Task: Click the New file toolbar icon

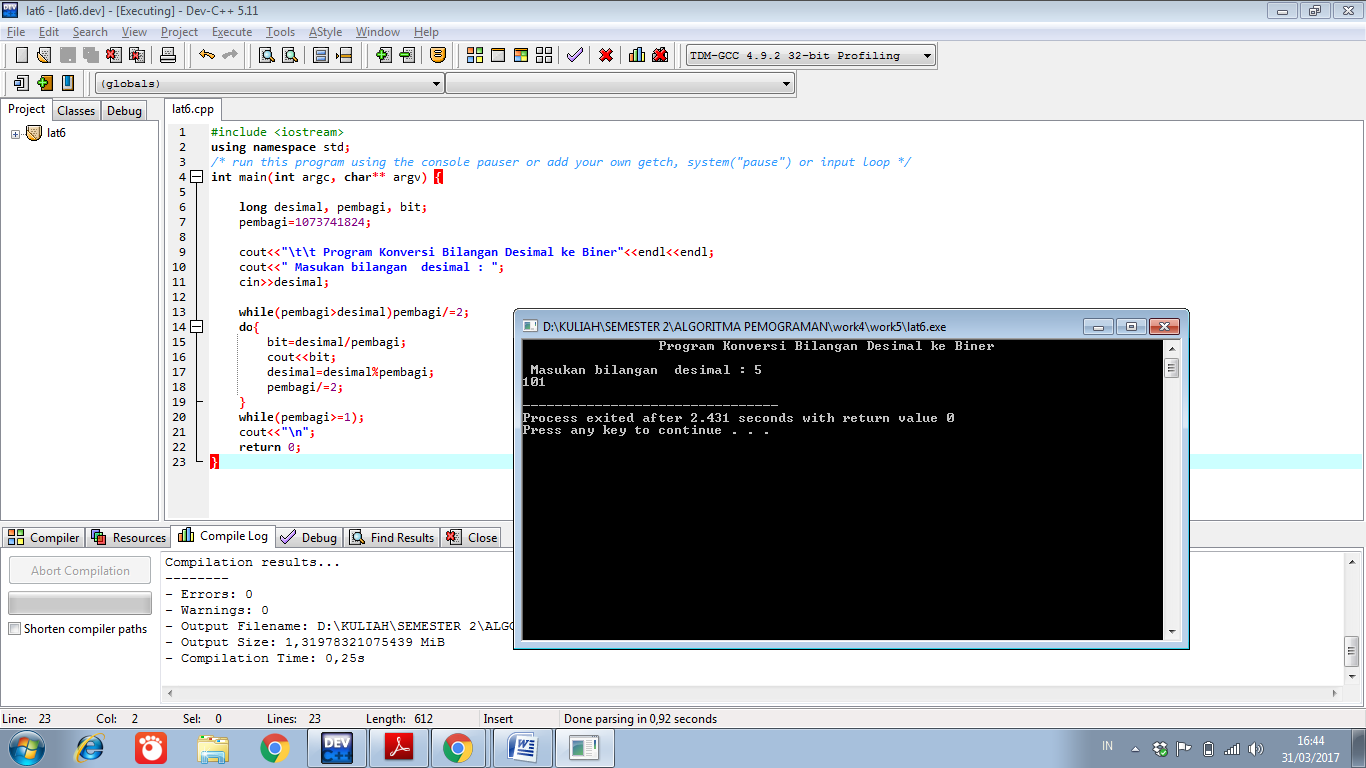Action: pyautogui.click(x=21, y=55)
